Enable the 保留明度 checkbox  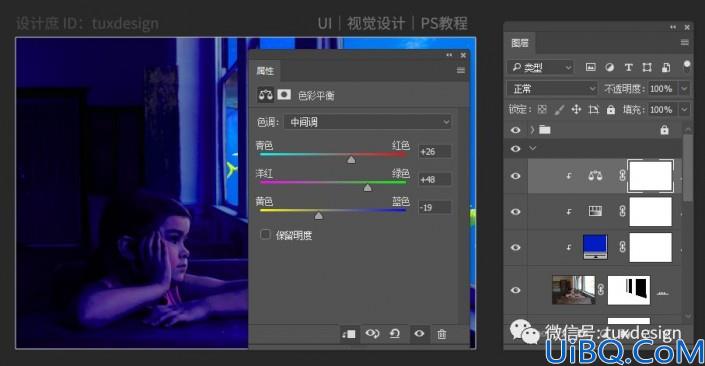pyautogui.click(x=265, y=235)
